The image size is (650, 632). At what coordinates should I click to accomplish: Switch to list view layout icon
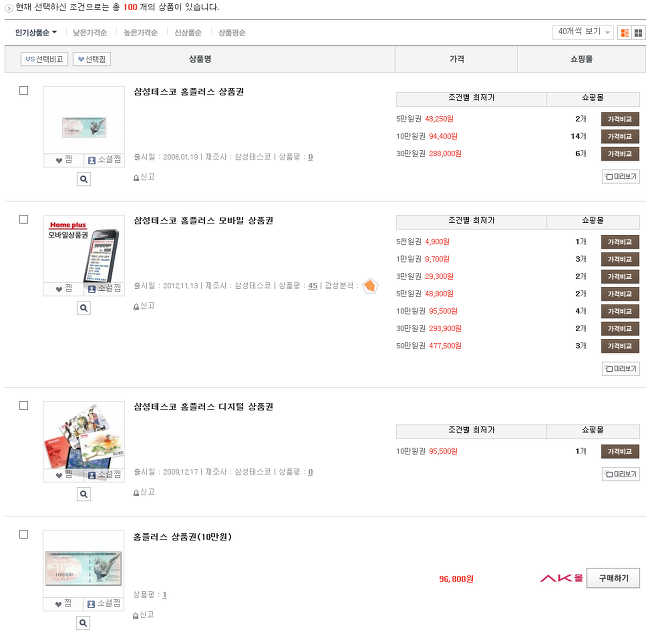point(624,33)
